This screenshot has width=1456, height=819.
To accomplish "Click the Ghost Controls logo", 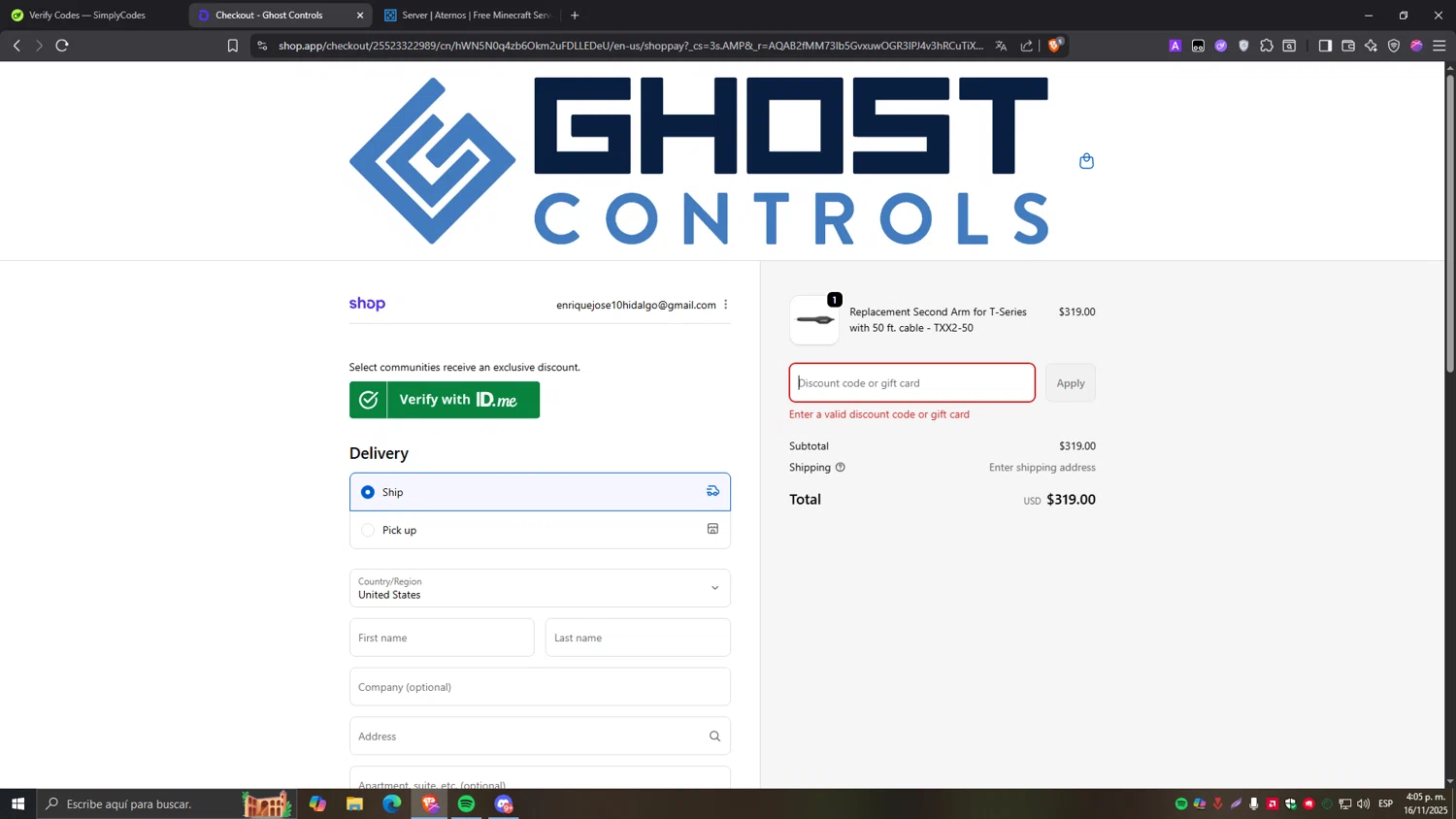I will tap(699, 161).
